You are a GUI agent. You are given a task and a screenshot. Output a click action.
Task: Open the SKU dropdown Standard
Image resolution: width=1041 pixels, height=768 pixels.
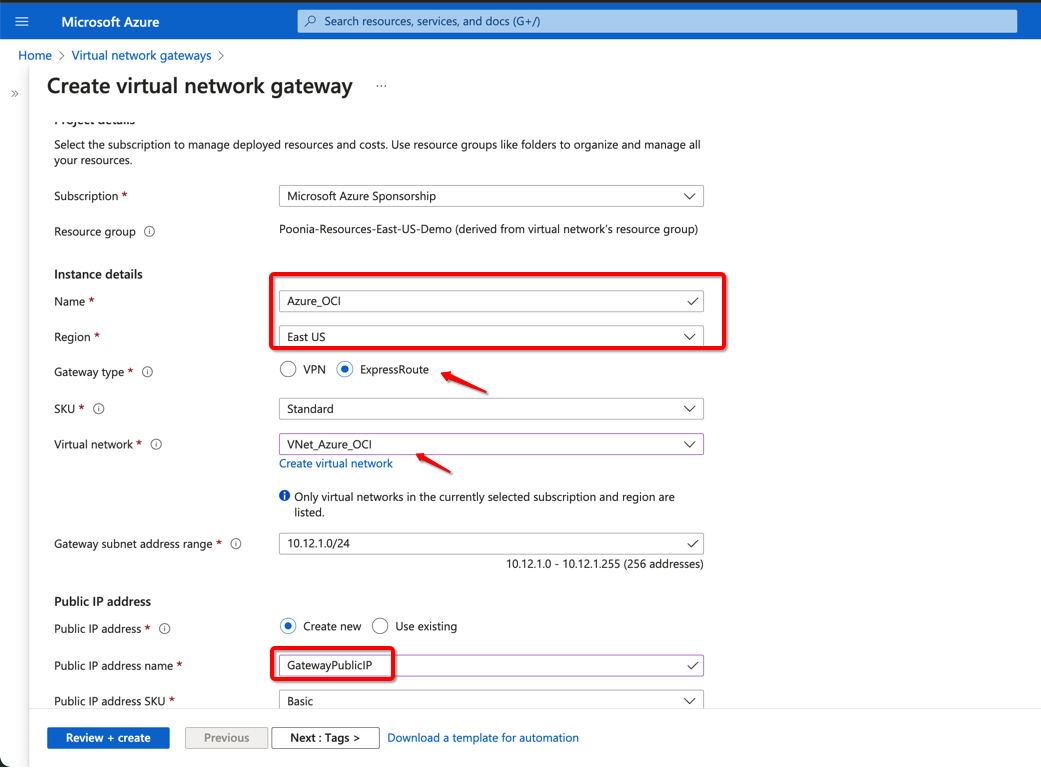tap(491, 409)
